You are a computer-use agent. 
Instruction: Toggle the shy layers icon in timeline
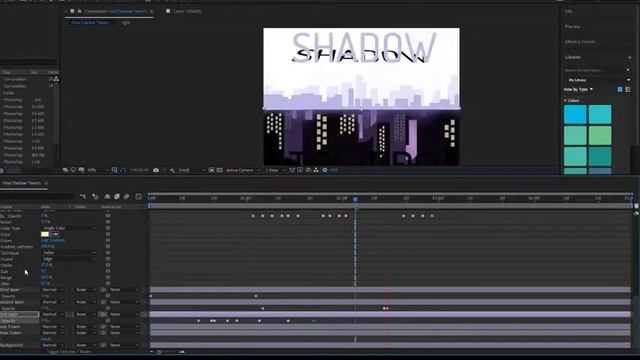(x=107, y=197)
